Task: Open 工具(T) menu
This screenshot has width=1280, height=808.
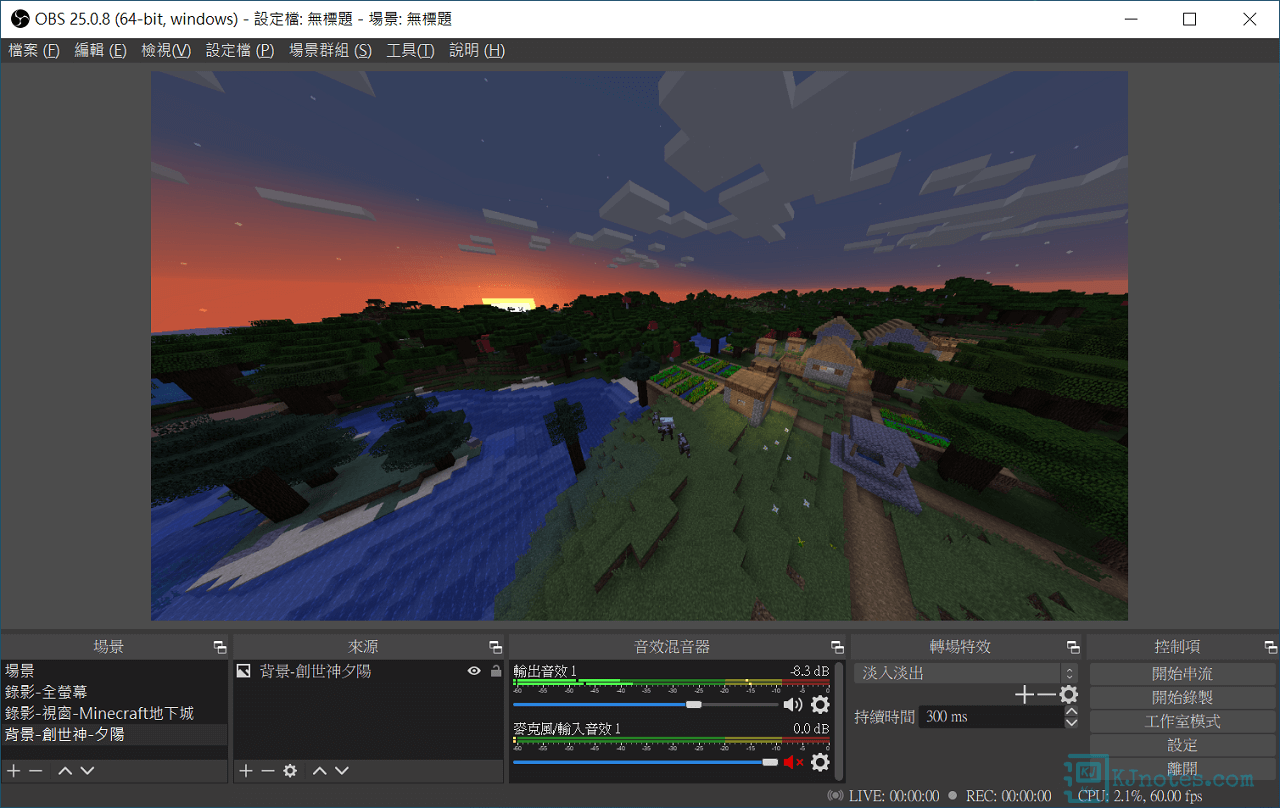Action: [x=410, y=50]
